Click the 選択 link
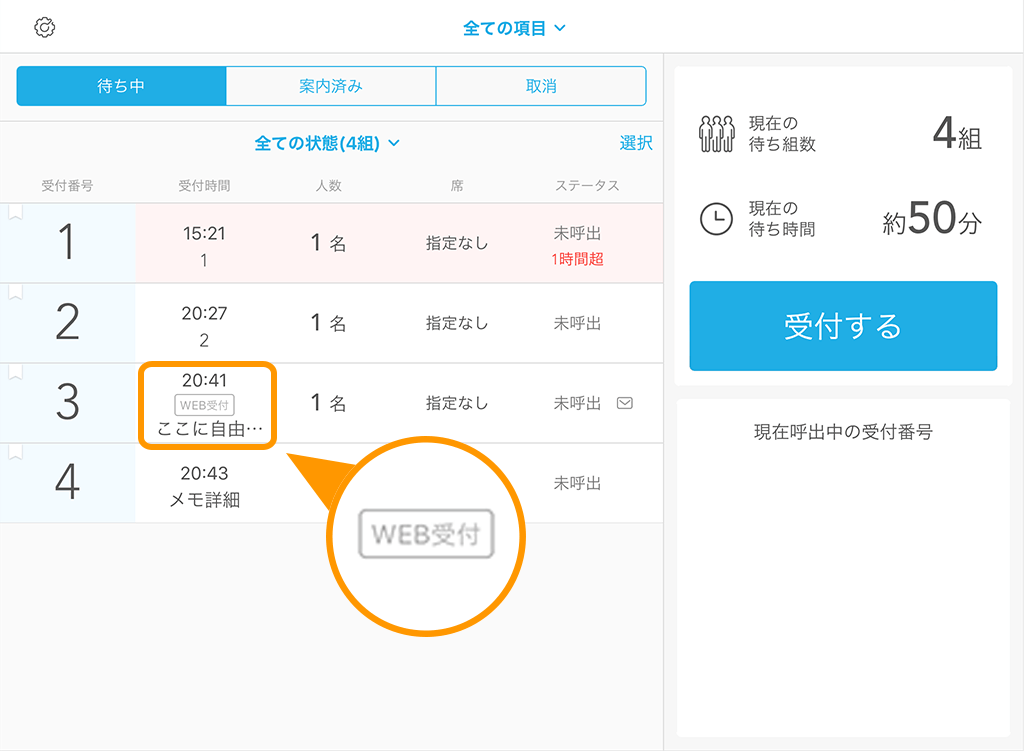1024x752 pixels. [635, 143]
